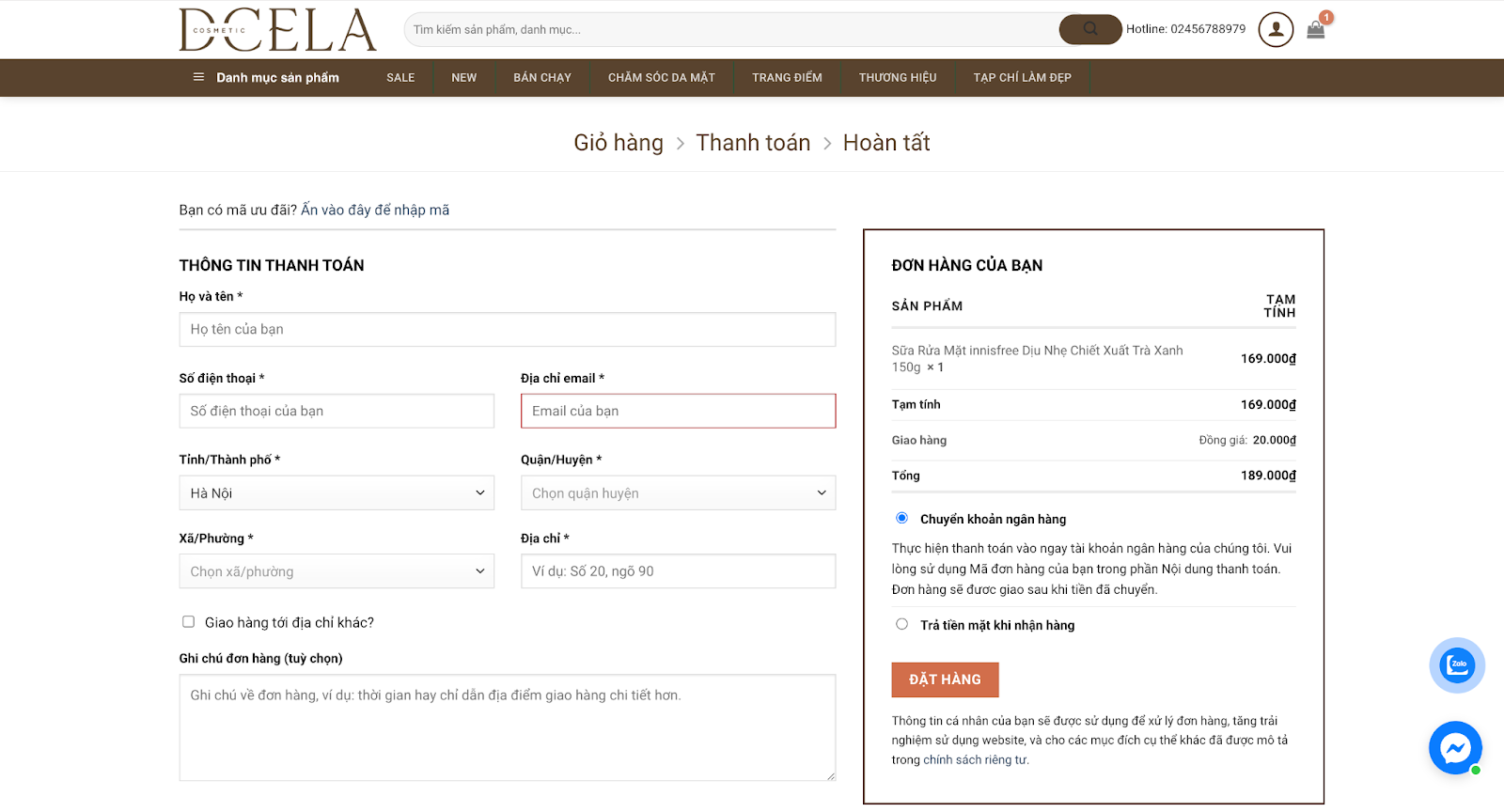Viewport: 1504px width, 812px height.
Task: Open the shopping cart icon
Action: (1316, 29)
